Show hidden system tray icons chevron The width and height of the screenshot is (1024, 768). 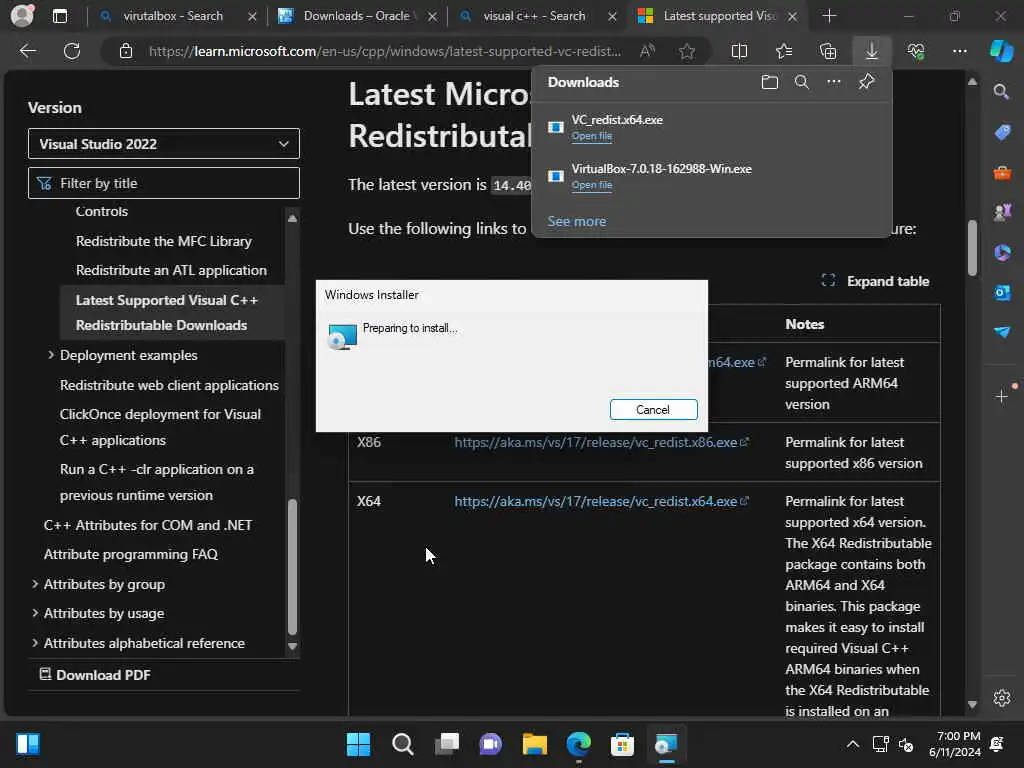click(853, 744)
